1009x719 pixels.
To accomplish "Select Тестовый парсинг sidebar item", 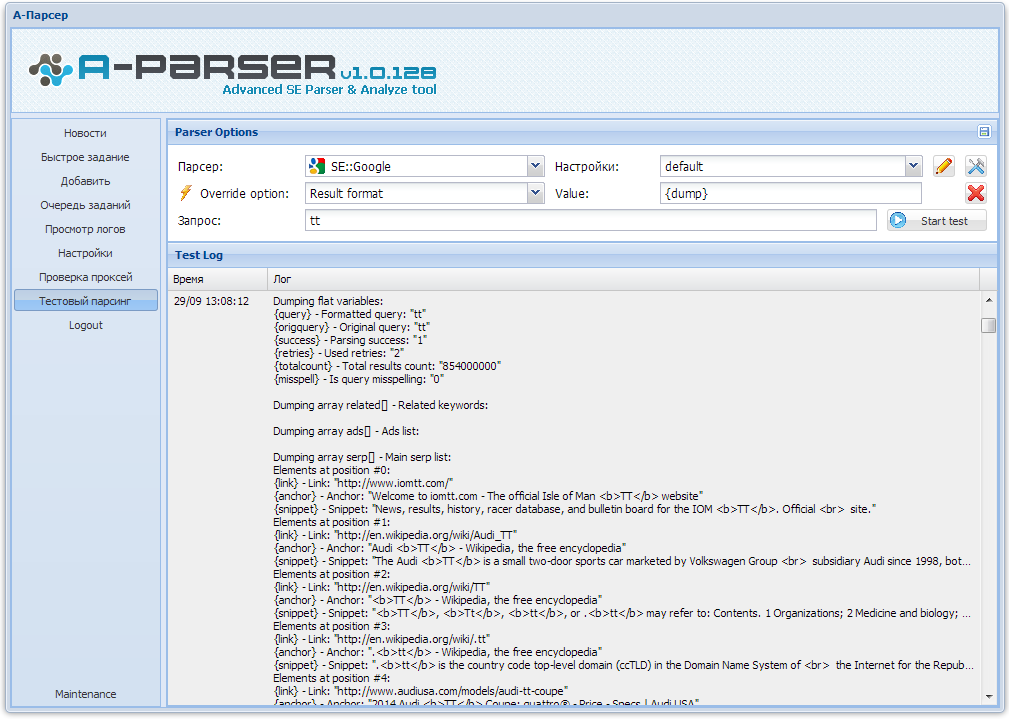I will coord(86,301).
